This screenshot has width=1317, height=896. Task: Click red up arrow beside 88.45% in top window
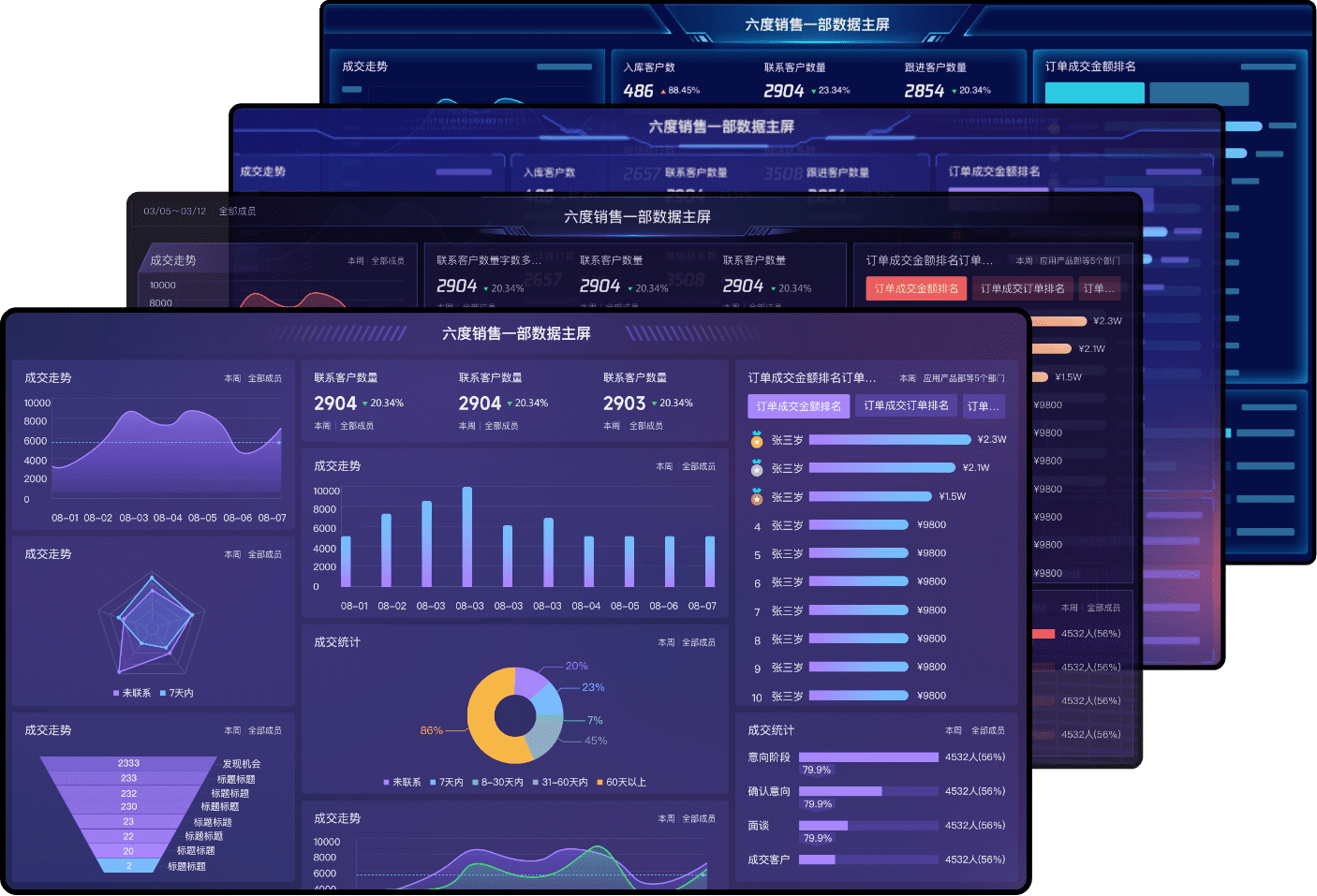pos(663,91)
